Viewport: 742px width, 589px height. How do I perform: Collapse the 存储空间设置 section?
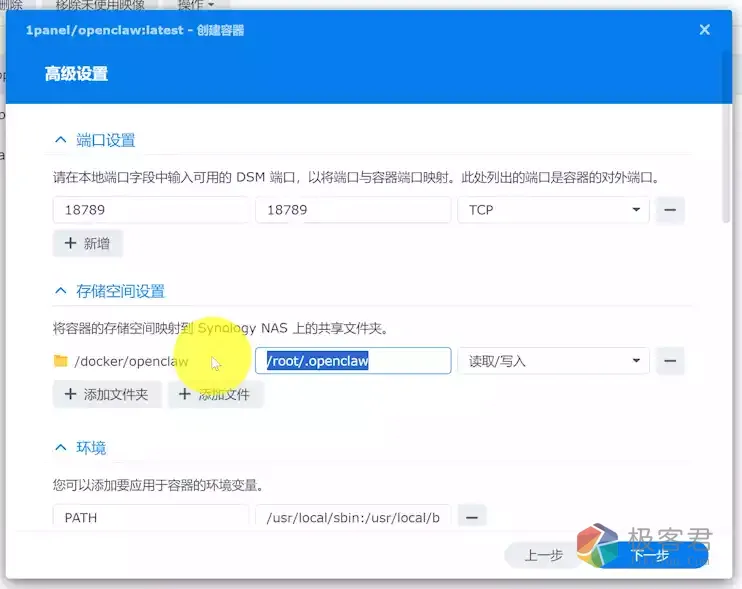coord(61,291)
